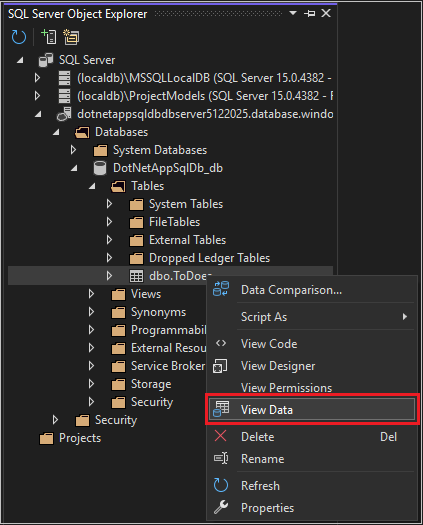Collapse the DotNetAppSqlDb_db database node
Screen dimensions: 423x525
pos(74,168)
